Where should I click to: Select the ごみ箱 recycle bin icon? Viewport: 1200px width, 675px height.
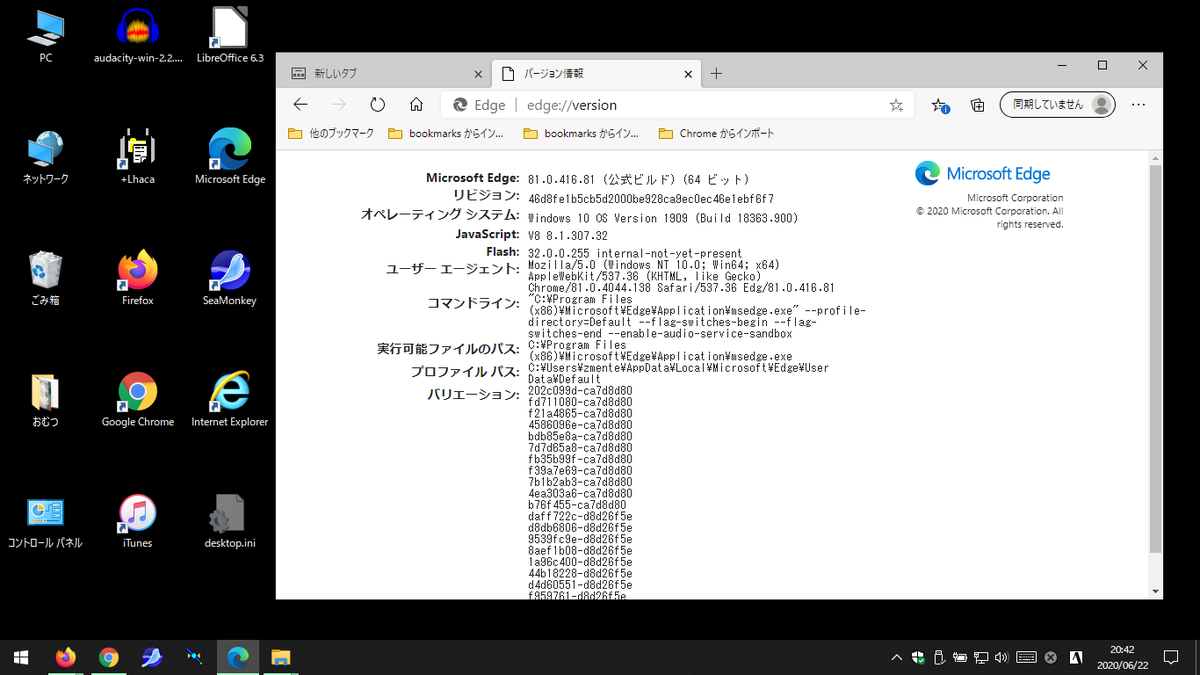(x=45, y=279)
